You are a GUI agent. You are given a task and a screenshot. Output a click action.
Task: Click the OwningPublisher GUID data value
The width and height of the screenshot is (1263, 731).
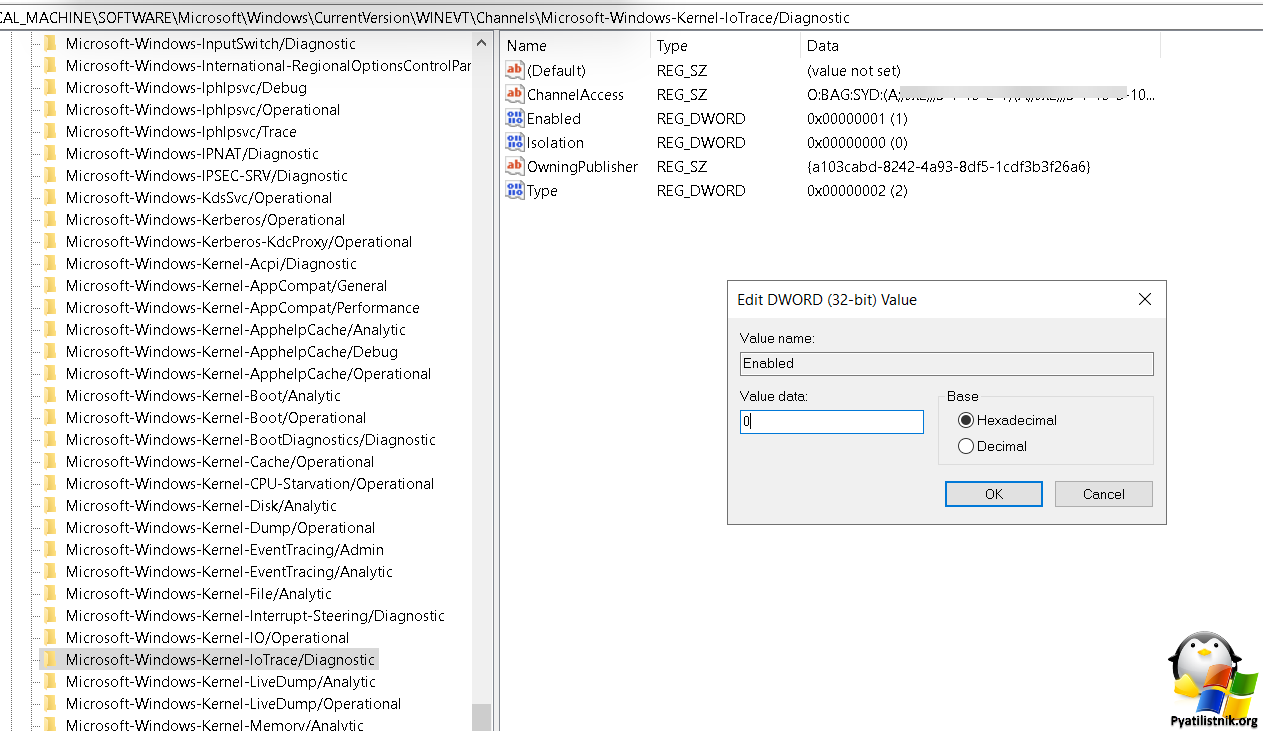tap(949, 167)
